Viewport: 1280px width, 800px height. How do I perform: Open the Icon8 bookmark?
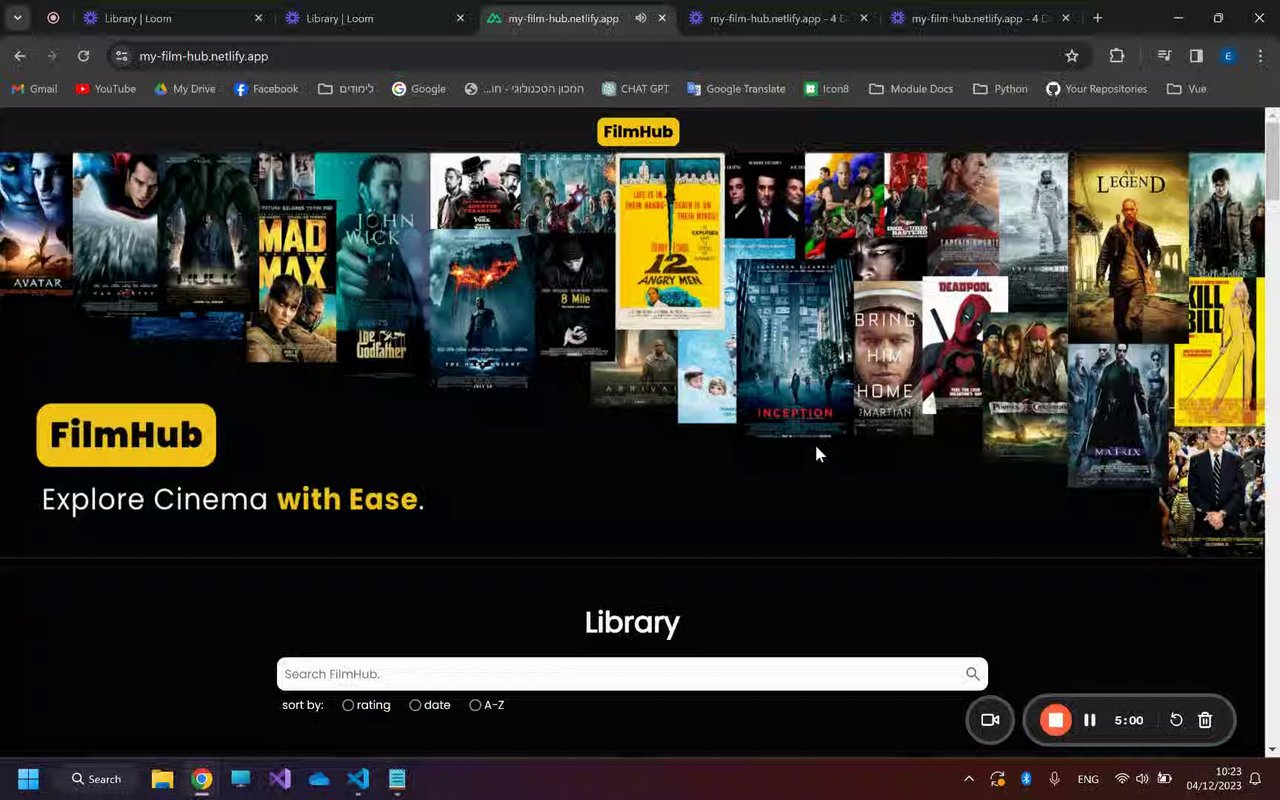(827, 89)
